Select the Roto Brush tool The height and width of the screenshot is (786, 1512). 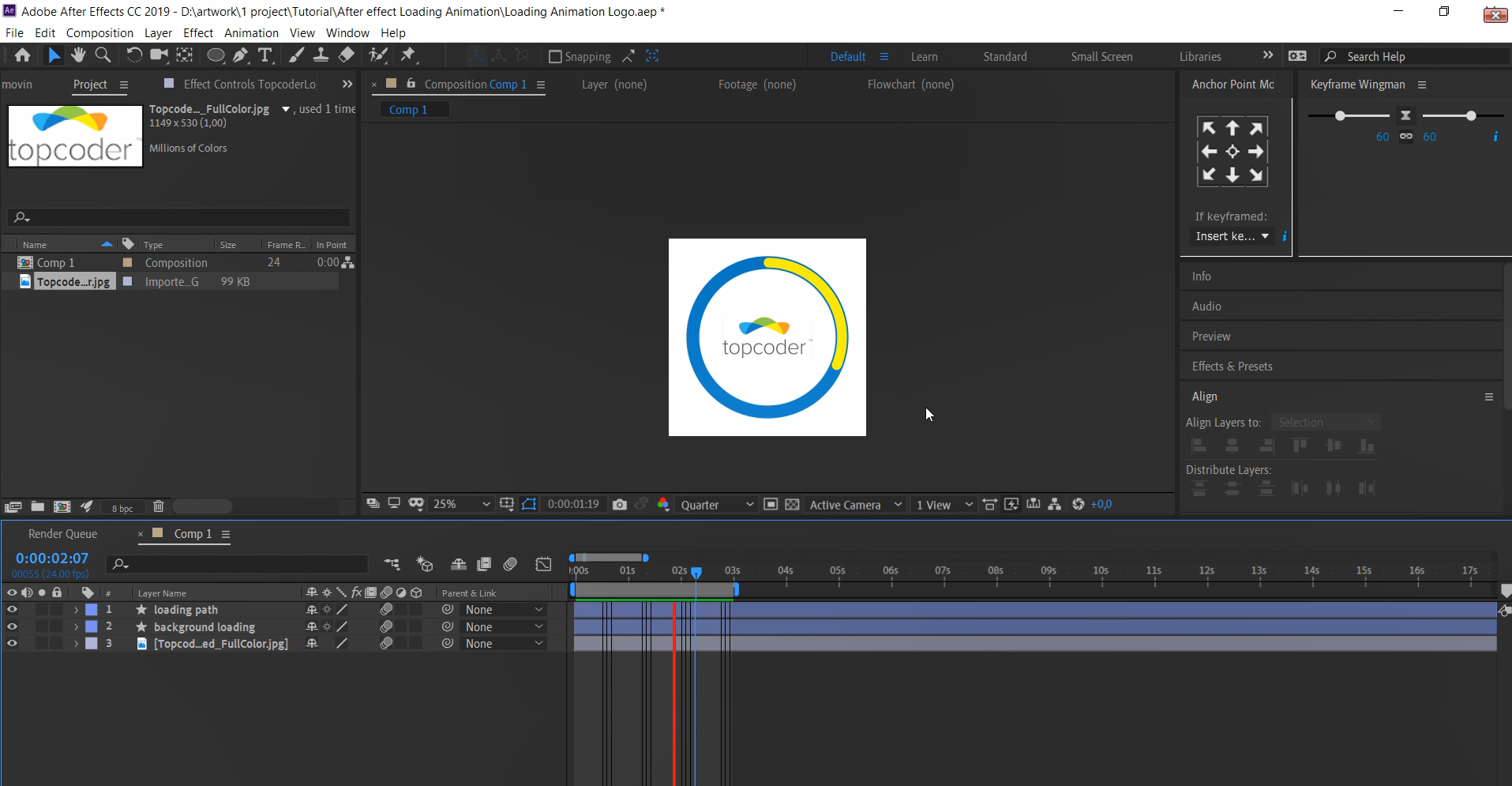click(x=378, y=55)
